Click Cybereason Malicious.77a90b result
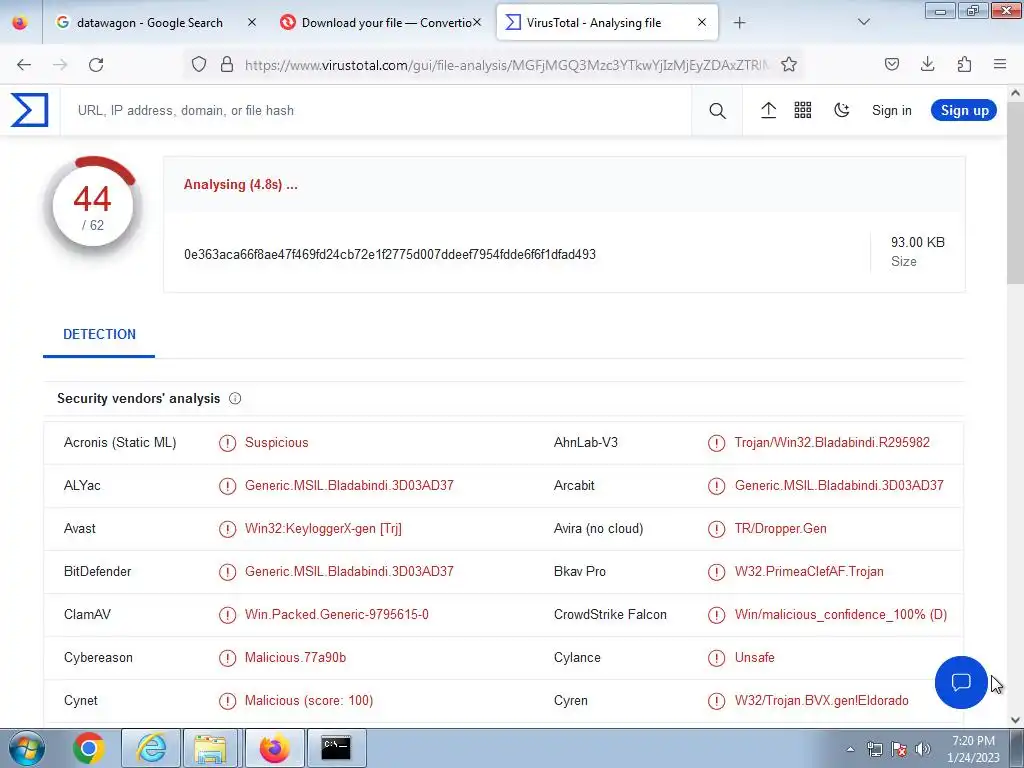Screen dimensions: 1024x768 (295, 658)
